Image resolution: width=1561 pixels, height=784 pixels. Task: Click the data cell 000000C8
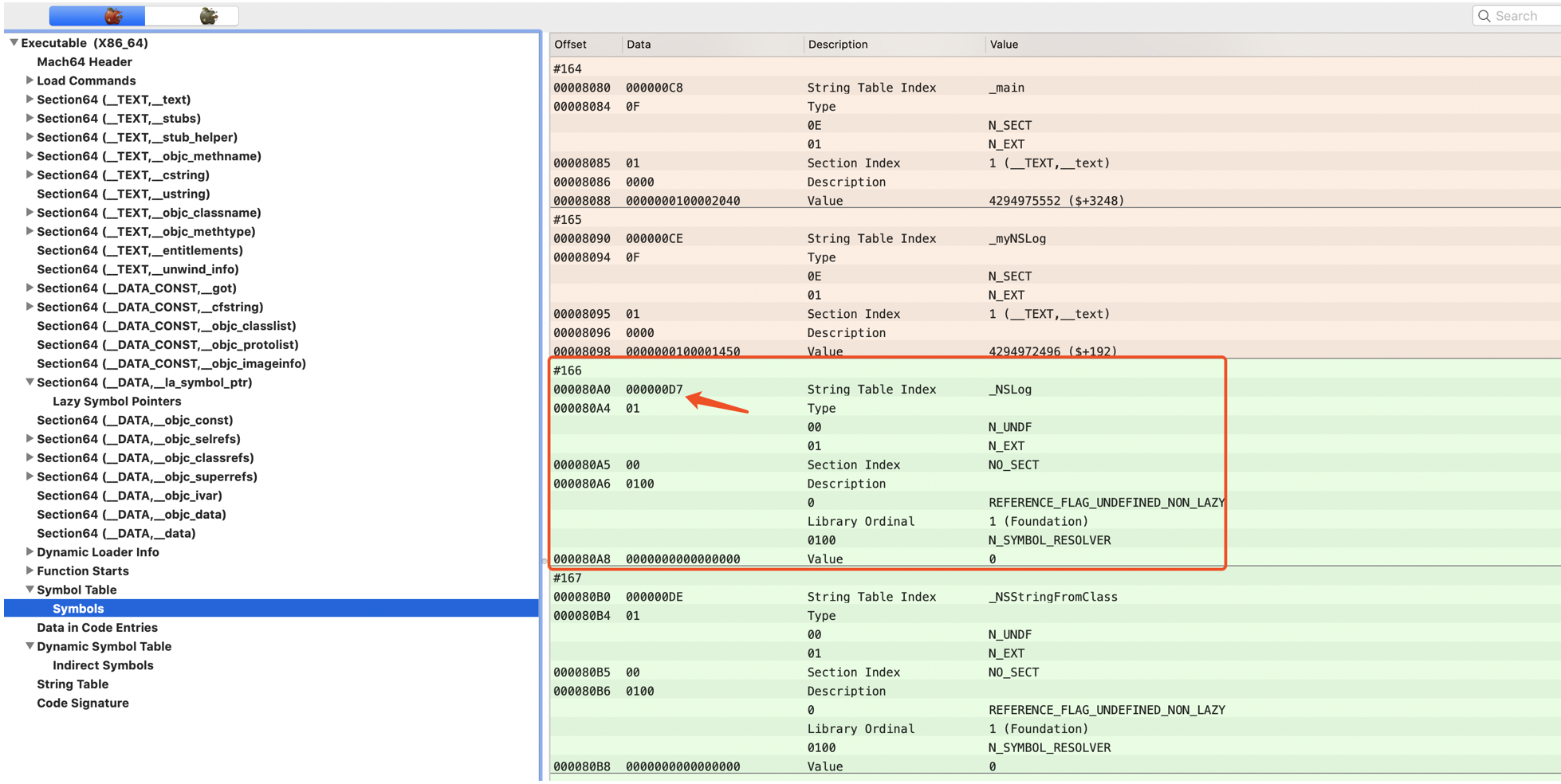[x=655, y=88]
